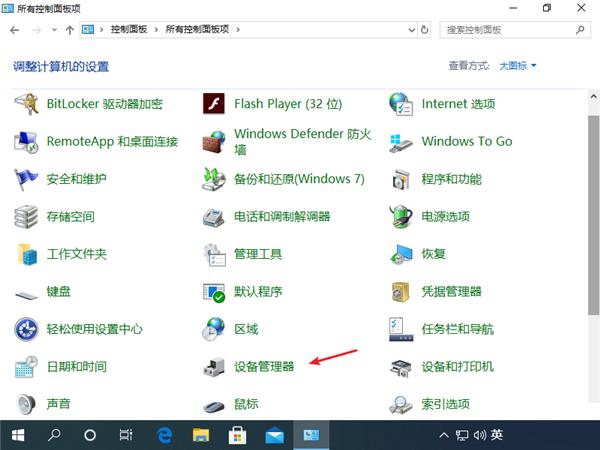Open the 声音 speaker icon
The height and width of the screenshot is (450, 600).
pyautogui.click(x=26, y=404)
